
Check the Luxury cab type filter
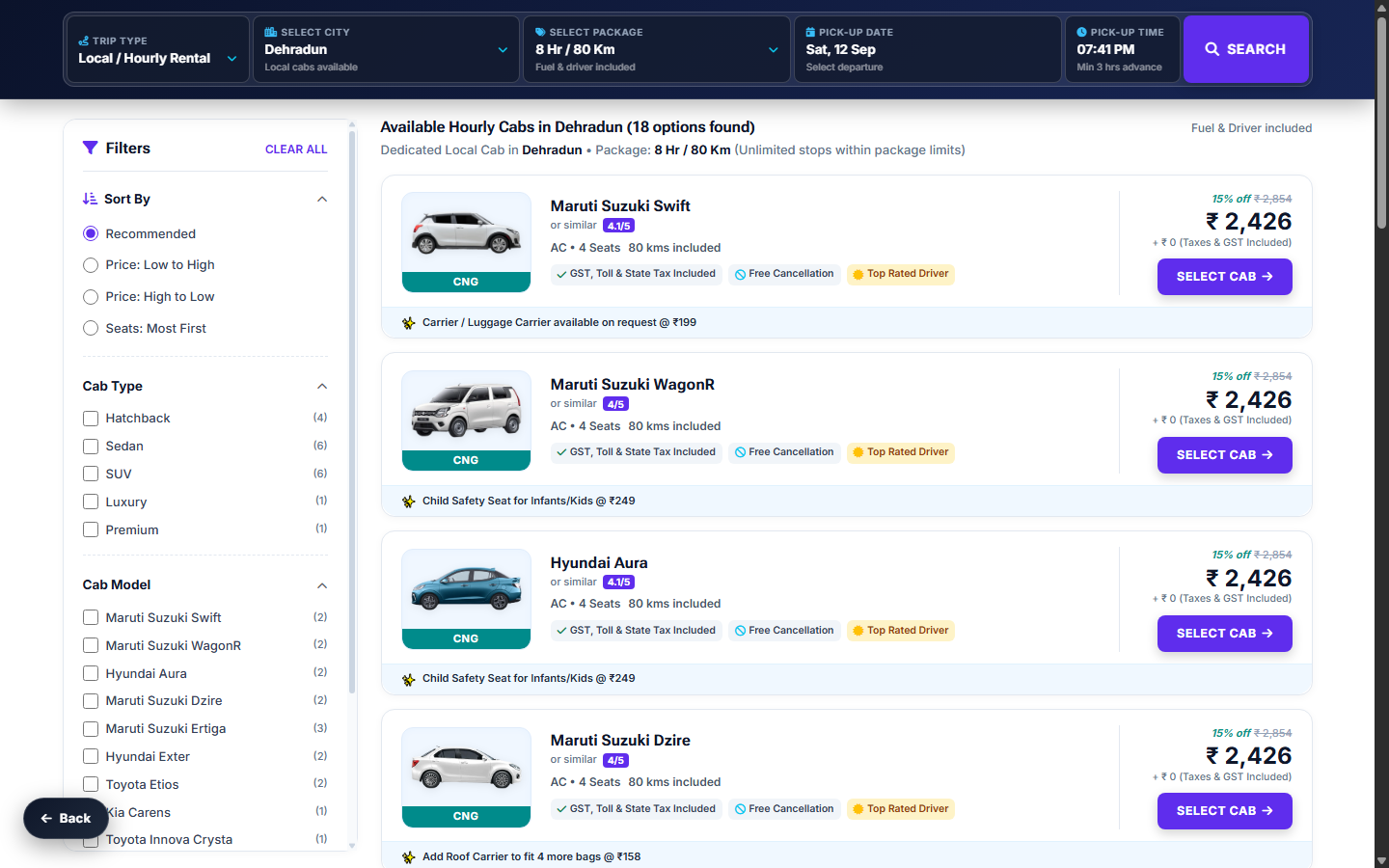coord(91,502)
